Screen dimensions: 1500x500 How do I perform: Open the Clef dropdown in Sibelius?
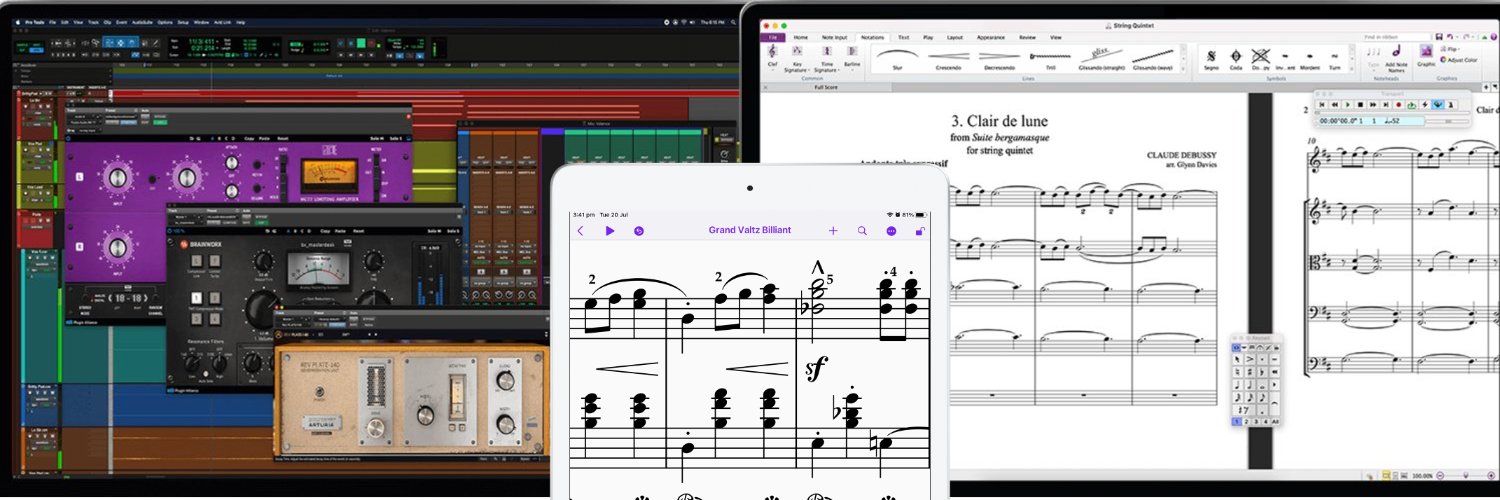point(772,56)
